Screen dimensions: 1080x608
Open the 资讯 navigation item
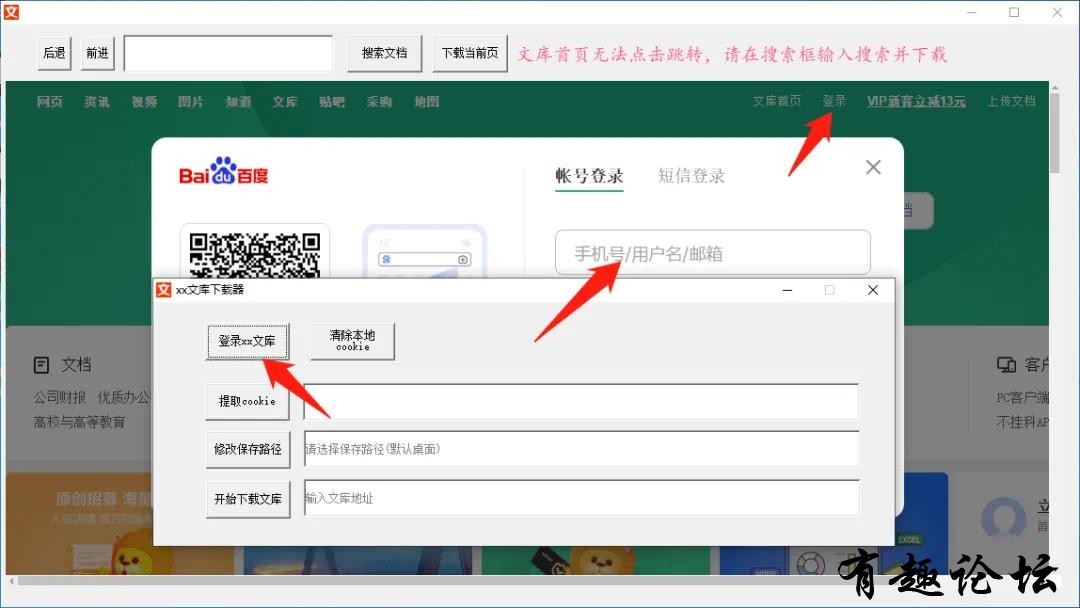(x=97, y=102)
